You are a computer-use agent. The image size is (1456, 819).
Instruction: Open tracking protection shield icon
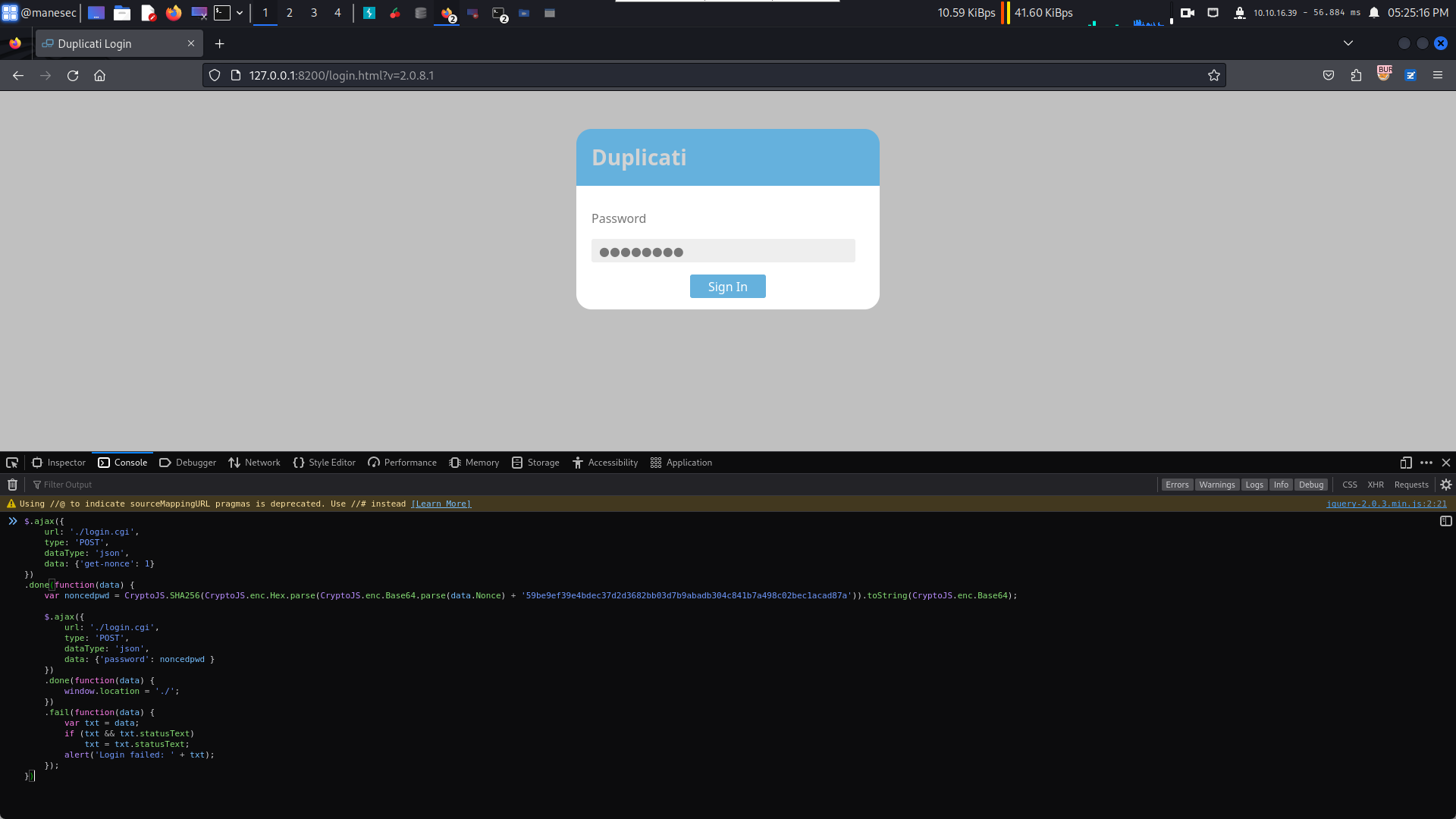pyautogui.click(x=215, y=75)
